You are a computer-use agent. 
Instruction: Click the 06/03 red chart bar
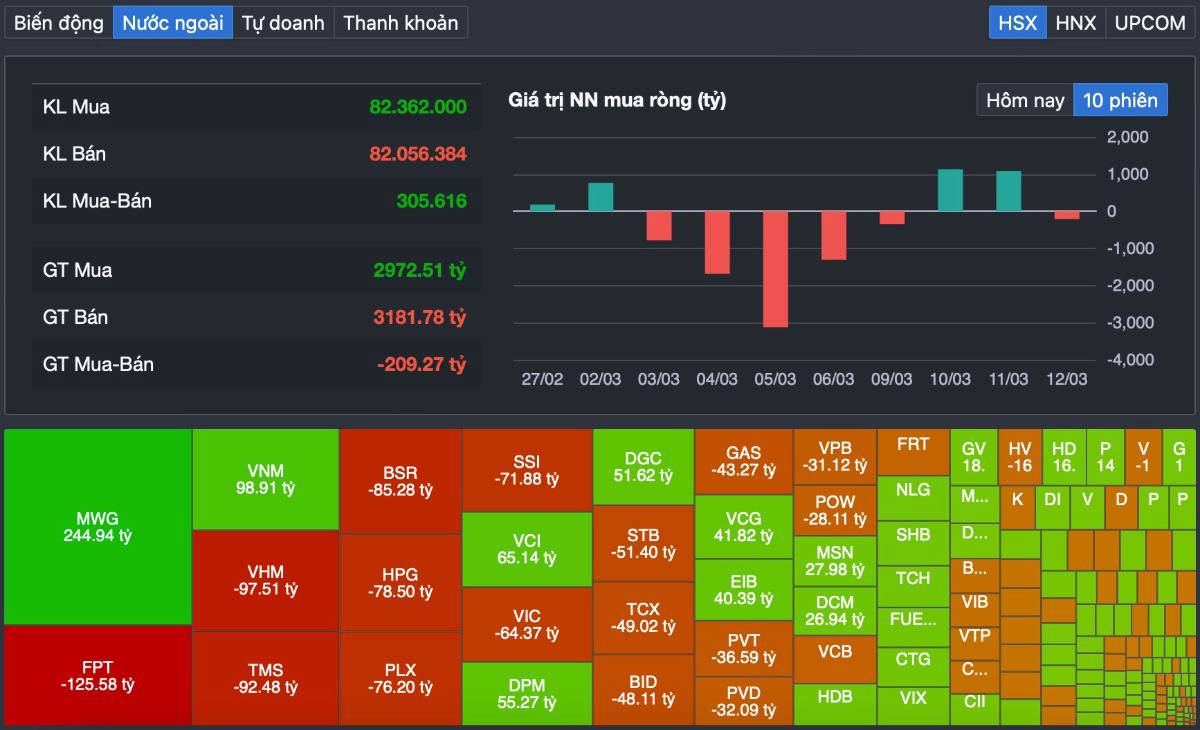[x=834, y=236]
